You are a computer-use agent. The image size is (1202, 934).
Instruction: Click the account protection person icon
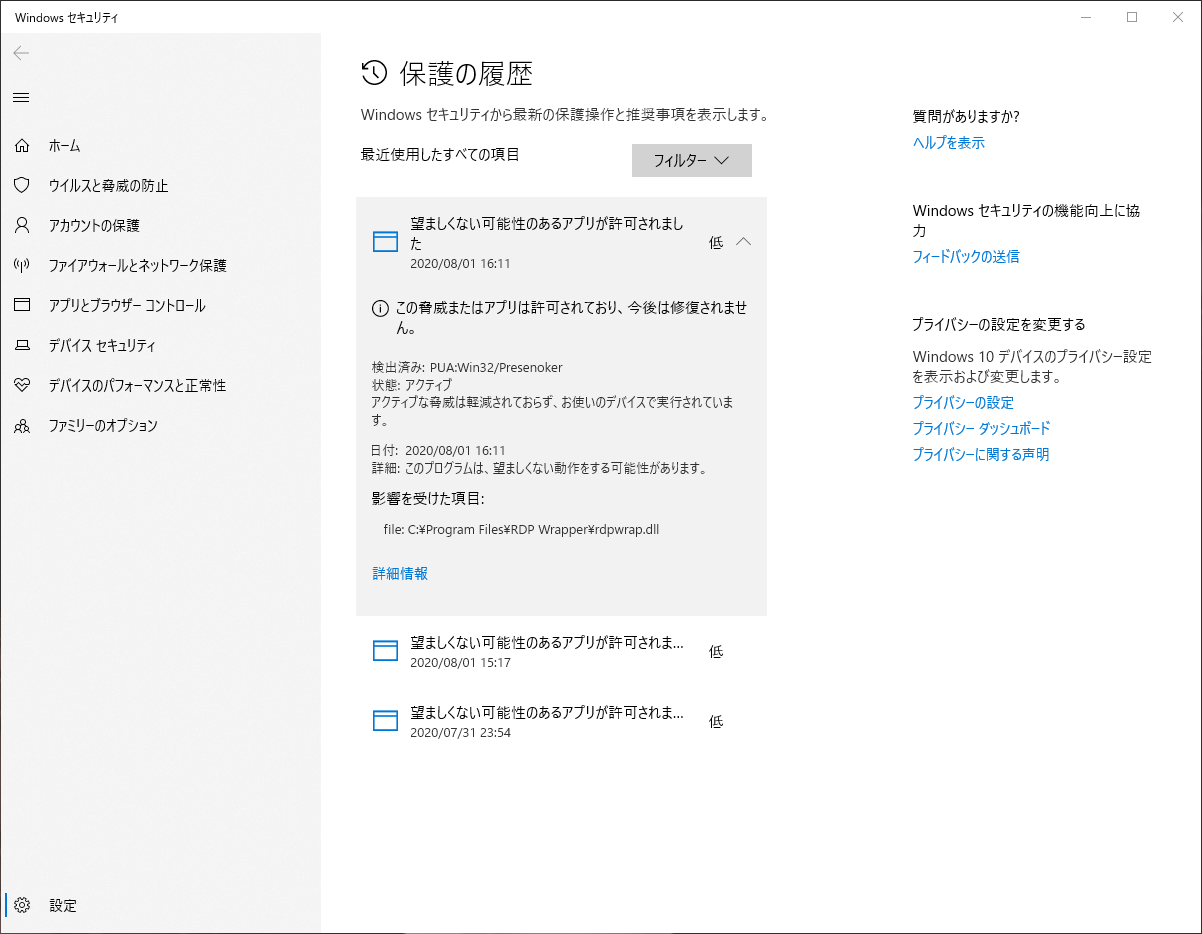[x=21, y=225]
